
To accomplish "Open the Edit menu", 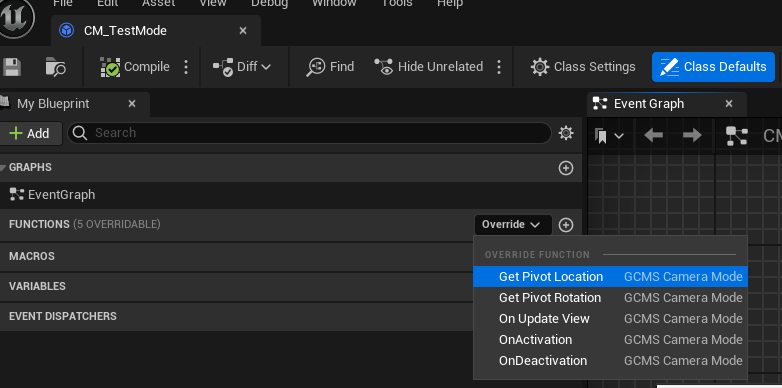I will (x=108, y=3).
